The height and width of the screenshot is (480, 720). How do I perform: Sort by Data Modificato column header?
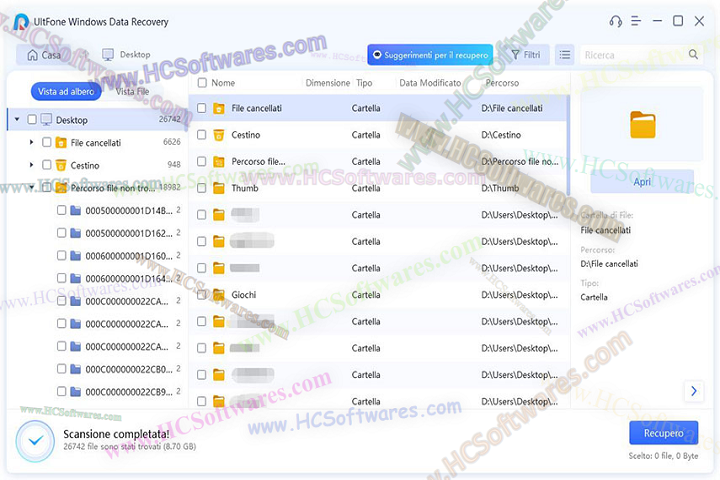pyautogui.click(x=430, y=83)
